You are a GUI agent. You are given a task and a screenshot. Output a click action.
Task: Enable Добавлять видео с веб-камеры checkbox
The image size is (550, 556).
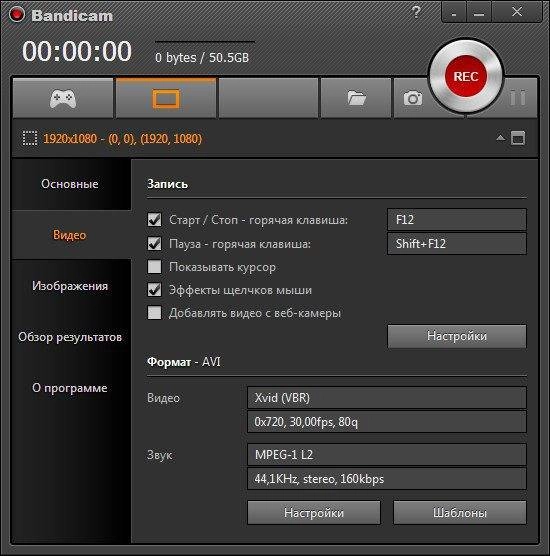tap(154, 313)
